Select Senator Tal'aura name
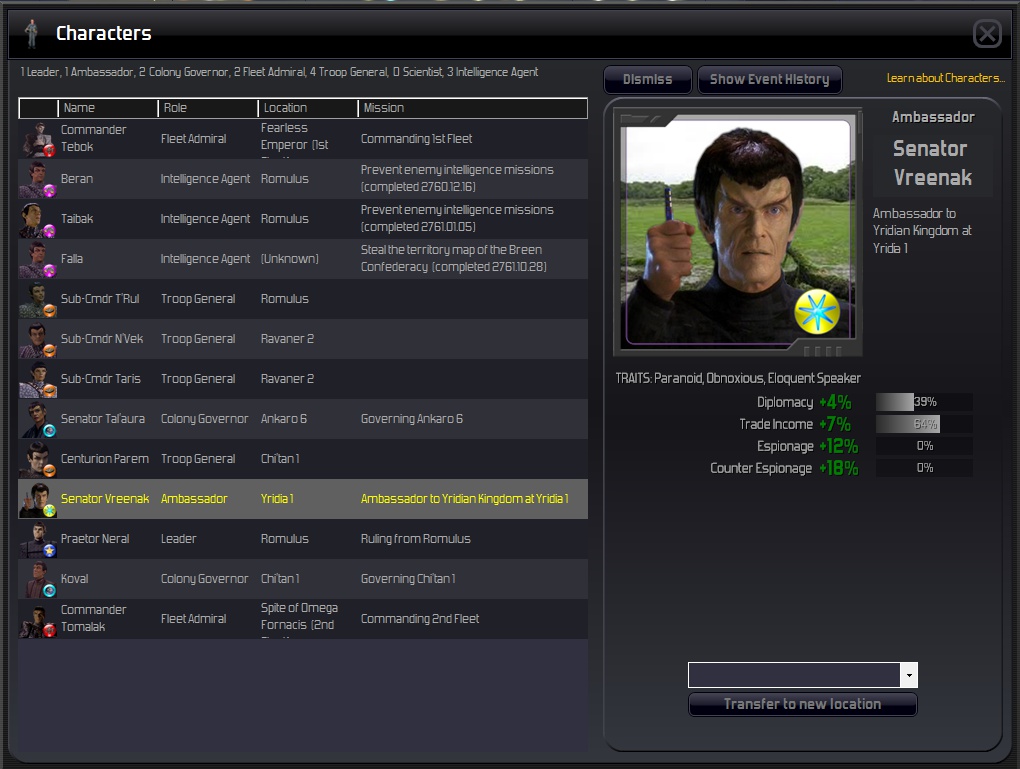1020x769 pixels. tap(103, 419)
